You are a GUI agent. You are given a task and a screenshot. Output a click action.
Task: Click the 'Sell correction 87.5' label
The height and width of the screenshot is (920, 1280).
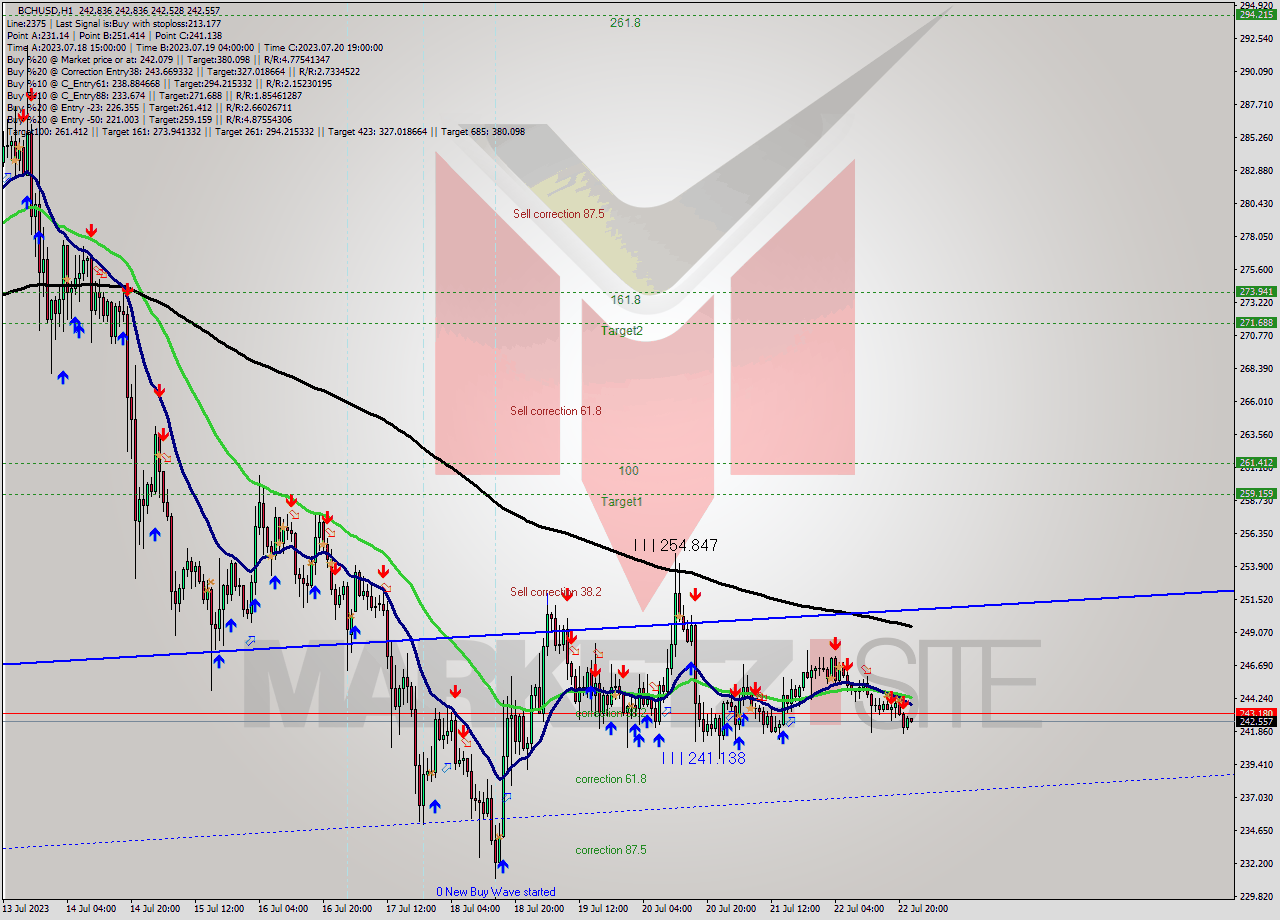tap(558, 213)
